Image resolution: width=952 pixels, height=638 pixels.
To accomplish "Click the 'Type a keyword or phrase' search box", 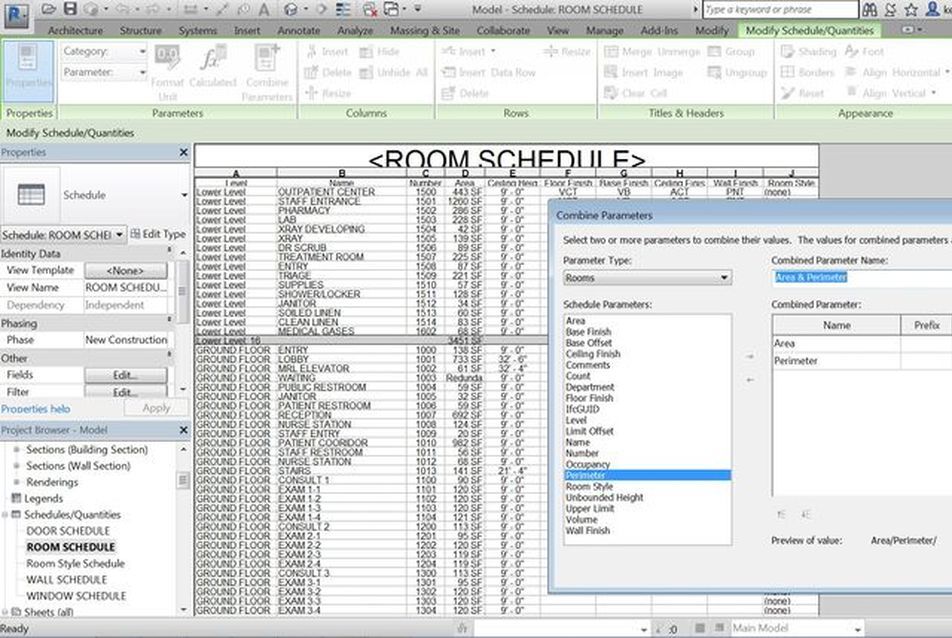I will tap(781, 10).
